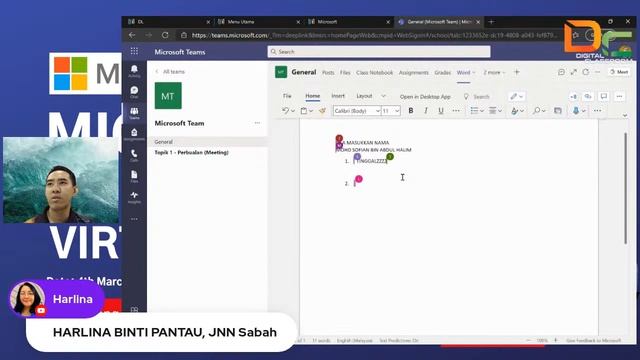The height and width of the screenshot is (360, 640).
Task: Toggle underline formatting
Action: [441, 111]
